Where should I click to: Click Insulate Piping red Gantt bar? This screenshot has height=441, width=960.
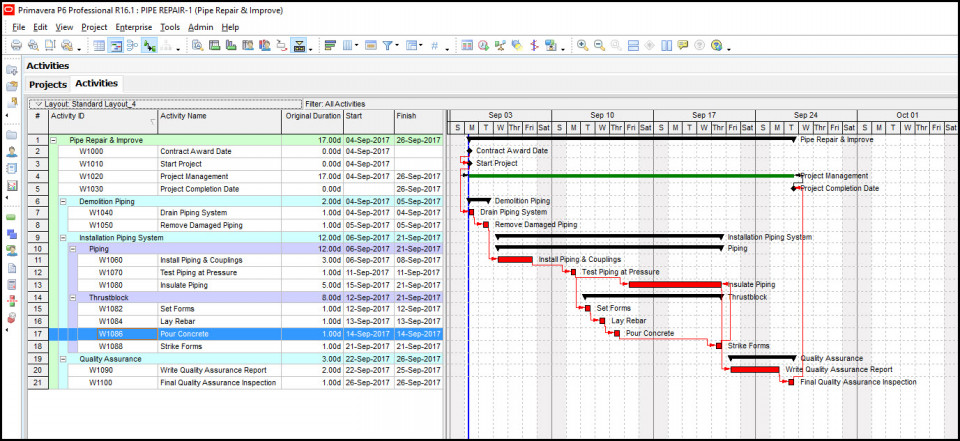[x=675, y=284]
